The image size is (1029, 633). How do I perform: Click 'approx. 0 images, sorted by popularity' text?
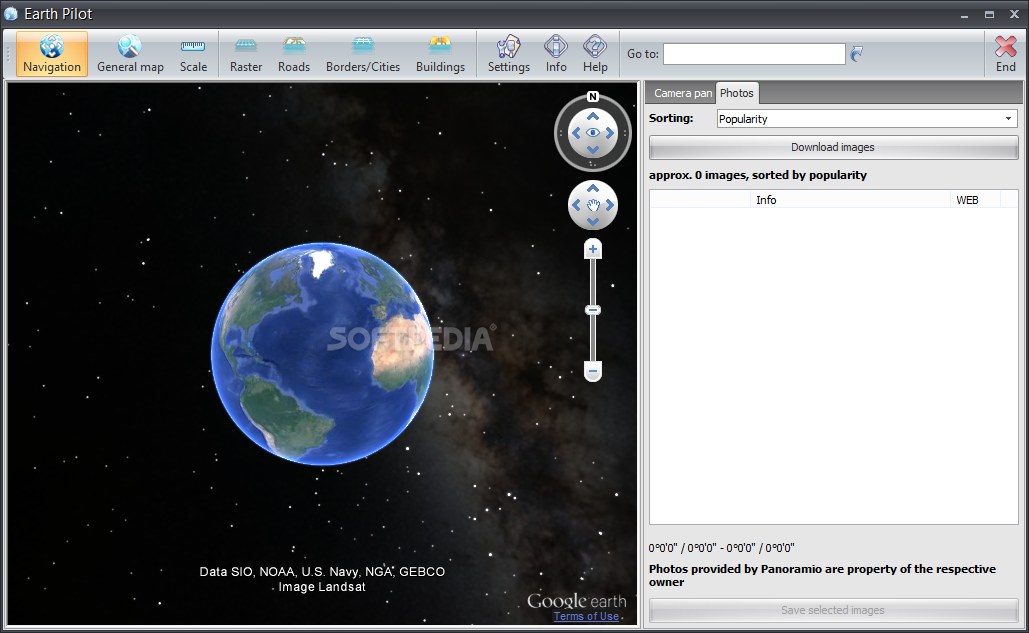tap(758, 175)
